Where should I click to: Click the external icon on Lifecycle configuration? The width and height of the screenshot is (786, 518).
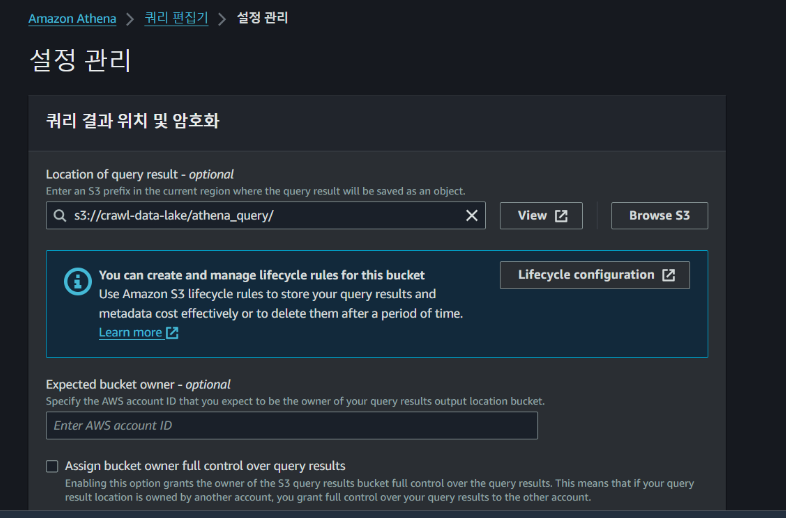(x=669, y=275)
